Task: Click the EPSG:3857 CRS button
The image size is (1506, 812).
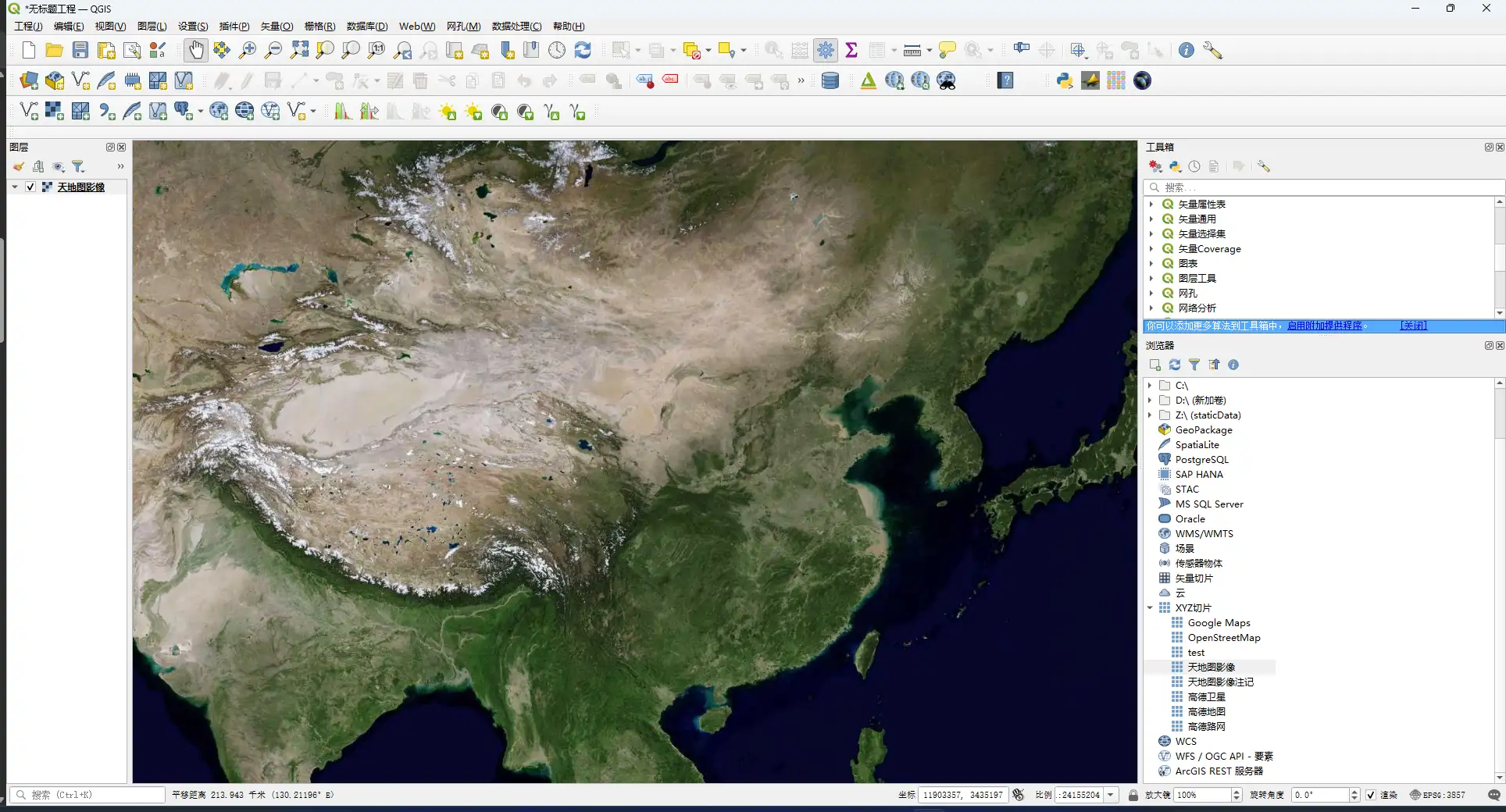Action: (x=1437, y=795)
